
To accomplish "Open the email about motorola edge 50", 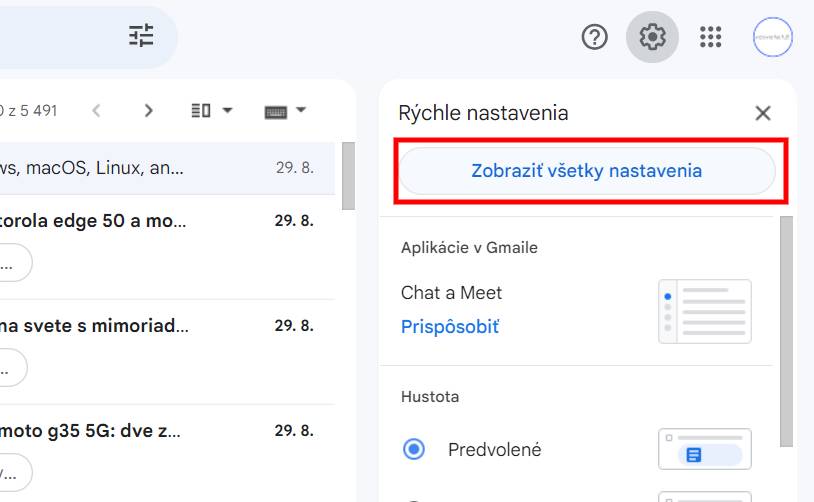I will click(166, 247).
